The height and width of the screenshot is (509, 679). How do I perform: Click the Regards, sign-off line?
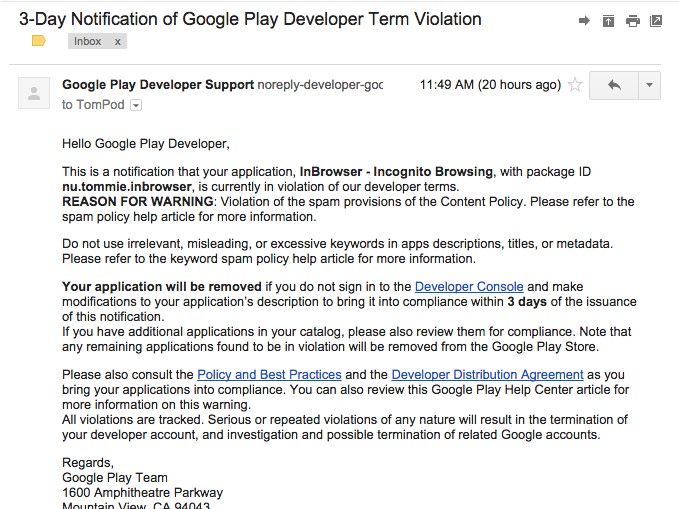(x=88, y=463)
